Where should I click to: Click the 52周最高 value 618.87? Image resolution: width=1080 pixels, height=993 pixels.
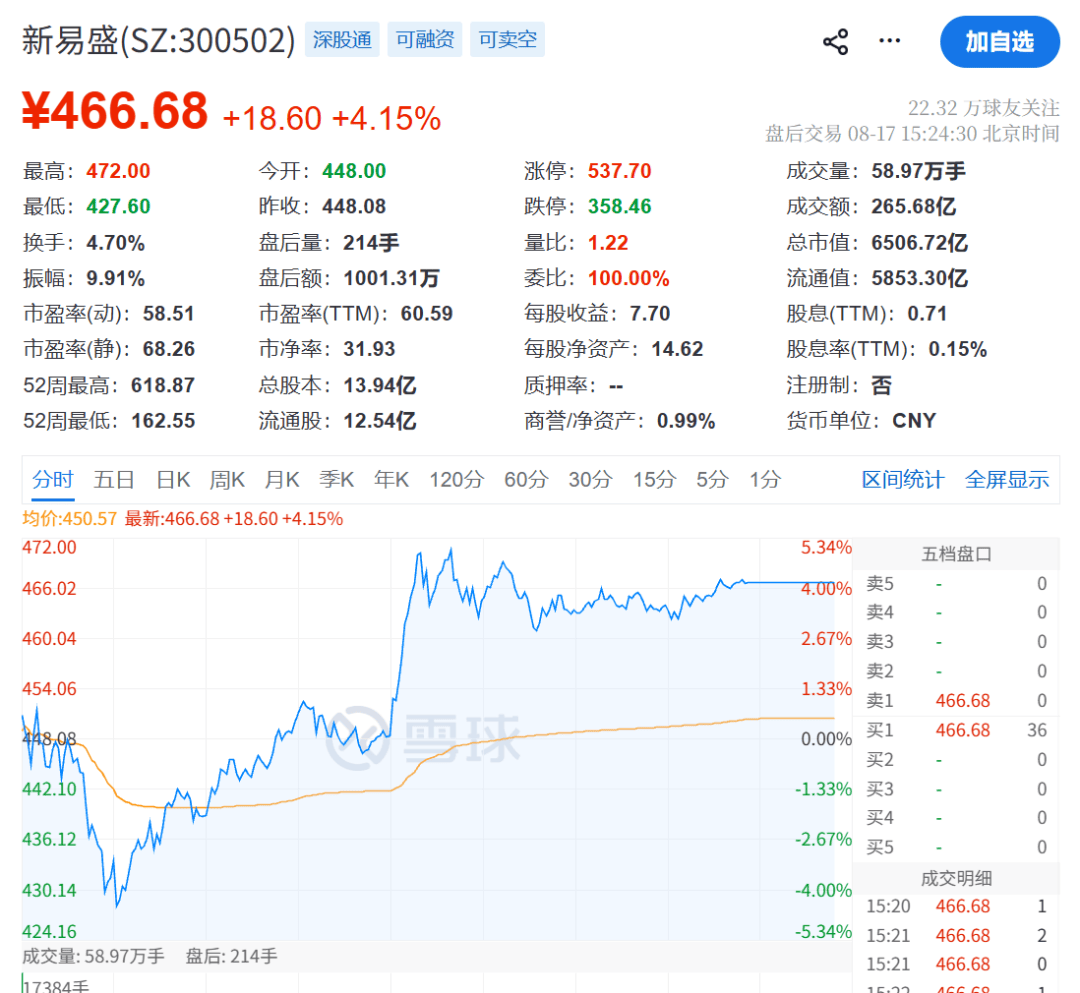(163, 385)
